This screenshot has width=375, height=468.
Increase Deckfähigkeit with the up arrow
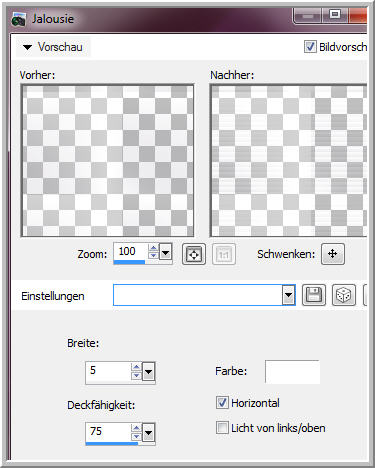[x=136, y=428]
